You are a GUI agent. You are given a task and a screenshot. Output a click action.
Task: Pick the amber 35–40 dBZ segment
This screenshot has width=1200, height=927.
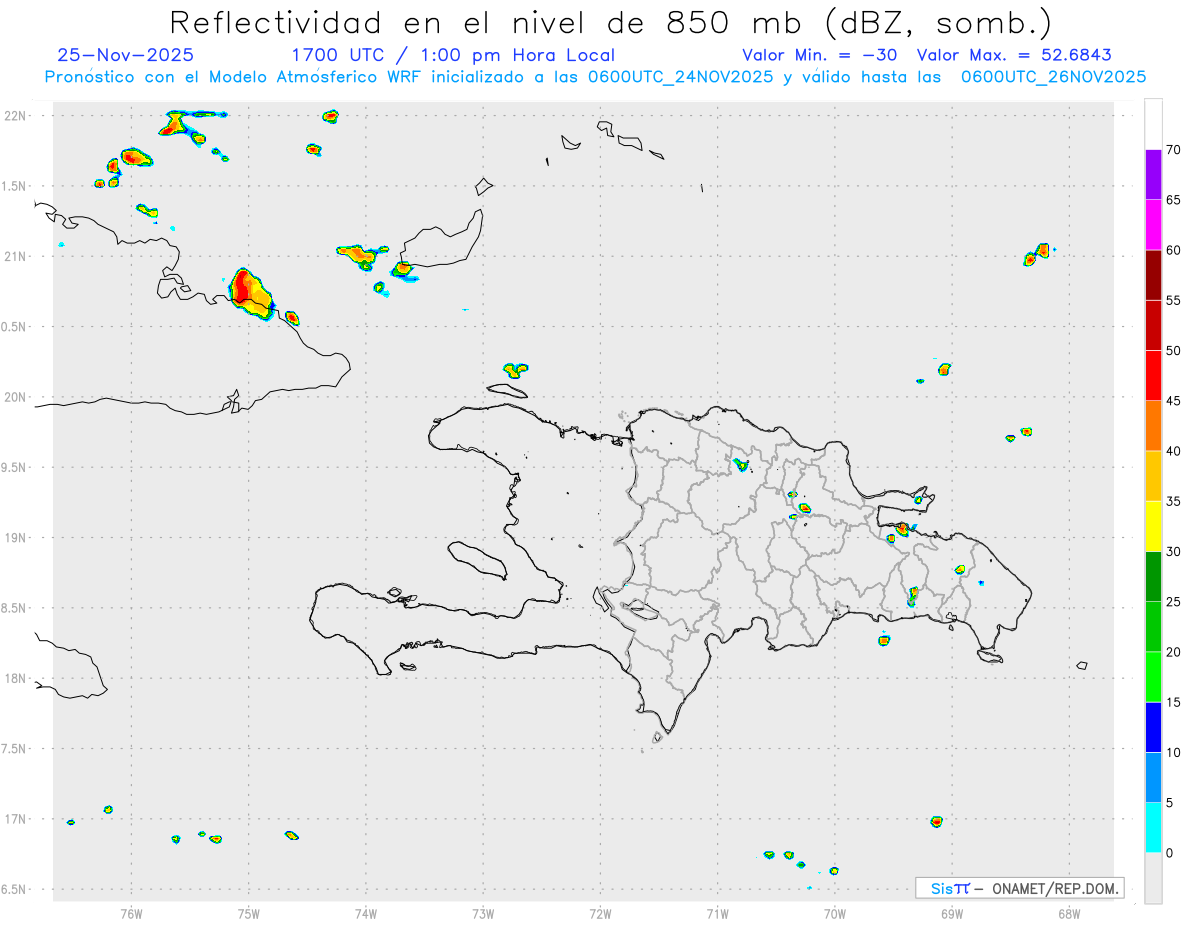(x=1153, y=476)
